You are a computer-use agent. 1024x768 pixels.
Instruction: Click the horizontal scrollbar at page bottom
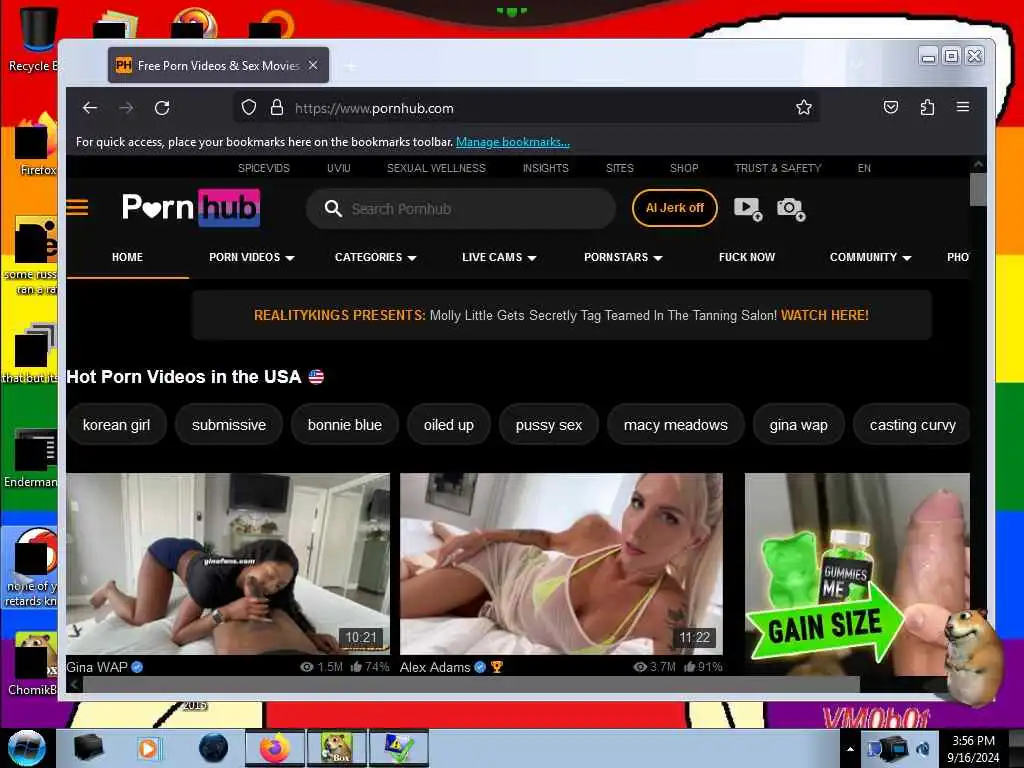(470, 684)
